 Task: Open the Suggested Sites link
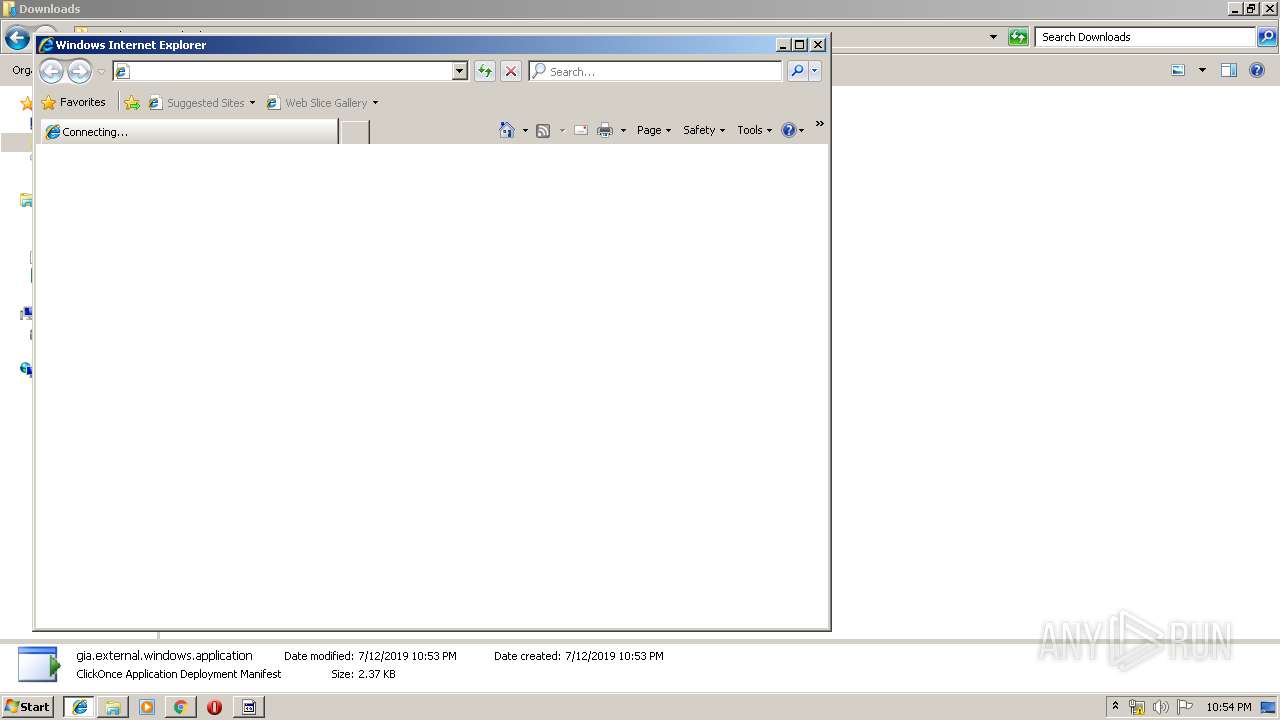pos(196,102)
